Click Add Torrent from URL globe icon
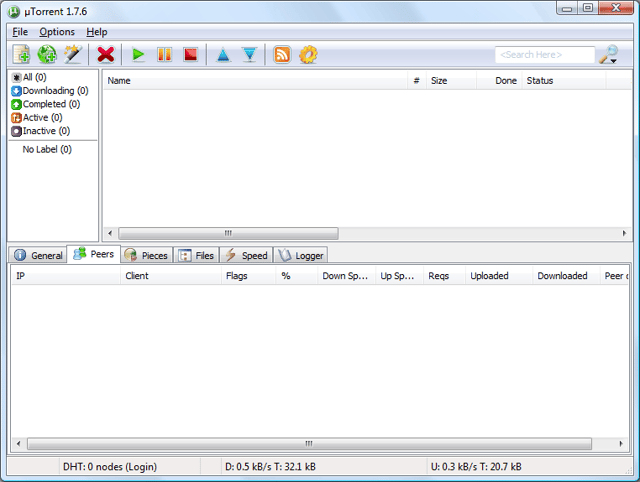Viewport: 640px width, 482px height. 47,54
